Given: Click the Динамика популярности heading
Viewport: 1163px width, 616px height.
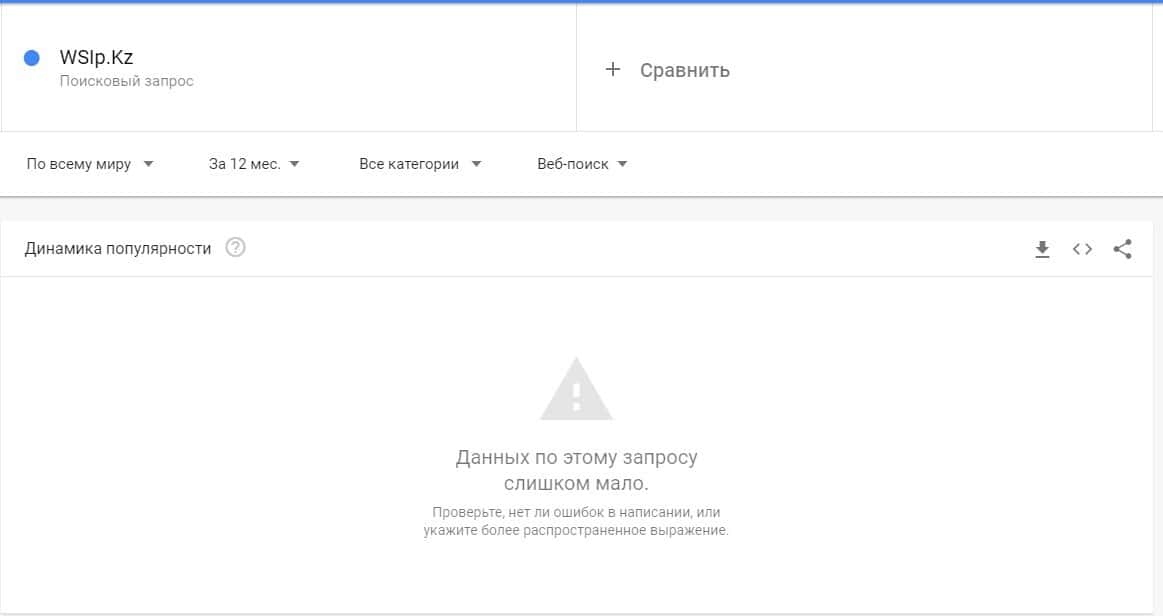Looking at the screenshot, I should click(x=118, y=248).
